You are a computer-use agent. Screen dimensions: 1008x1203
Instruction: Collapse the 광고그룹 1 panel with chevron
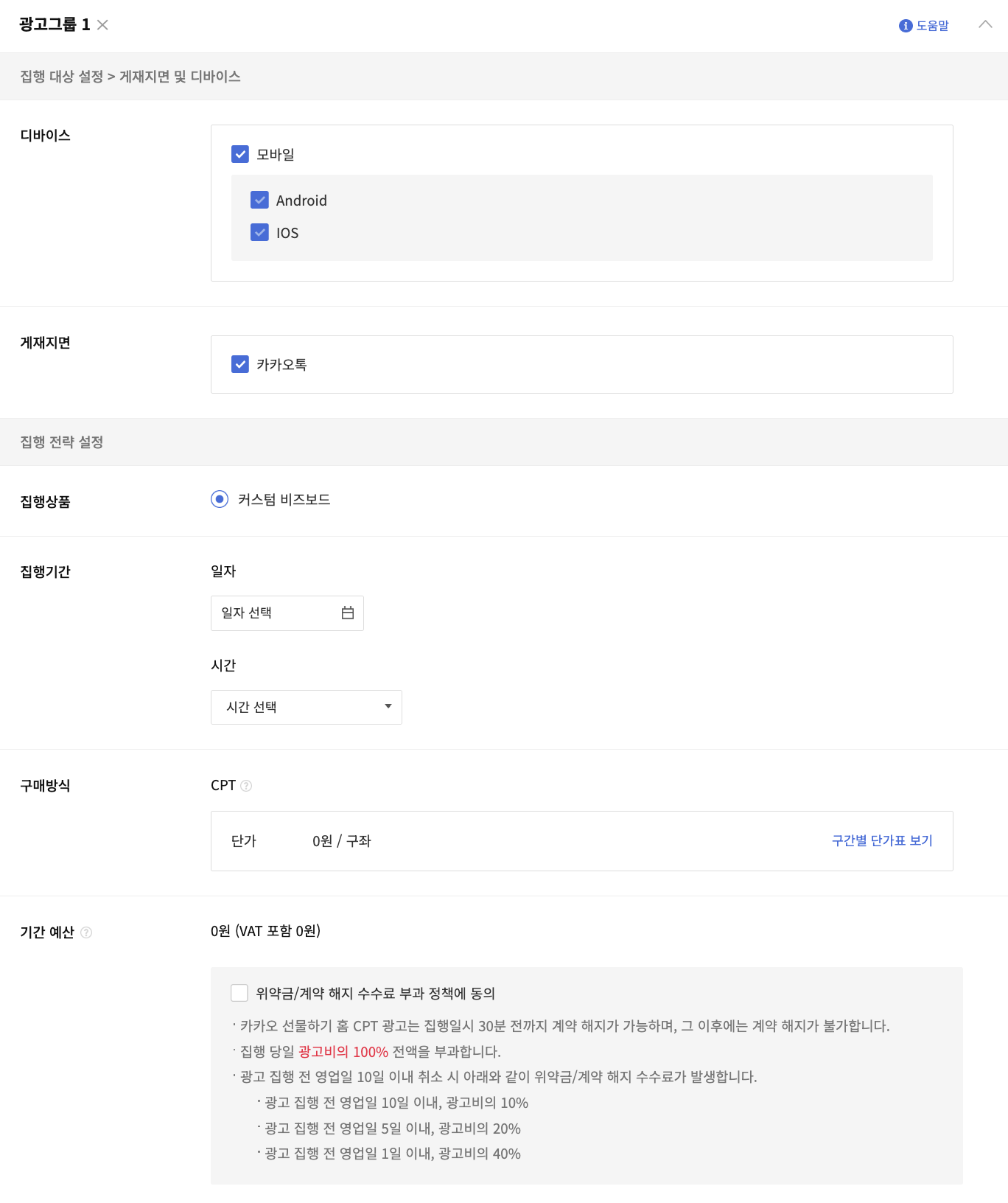point(985,24)
